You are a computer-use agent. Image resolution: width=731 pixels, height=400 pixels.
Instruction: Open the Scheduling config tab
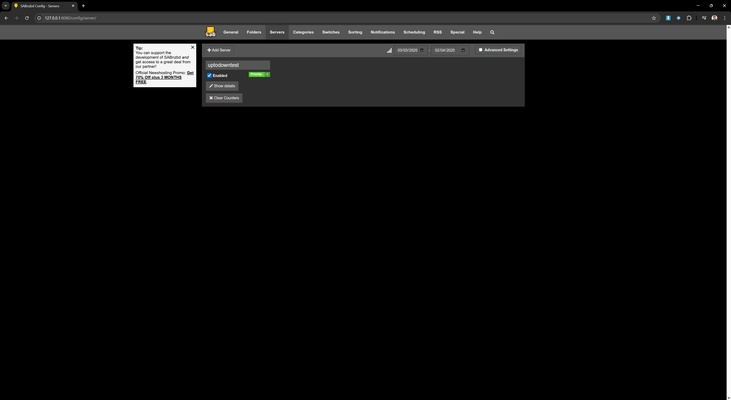pos(414,32)
